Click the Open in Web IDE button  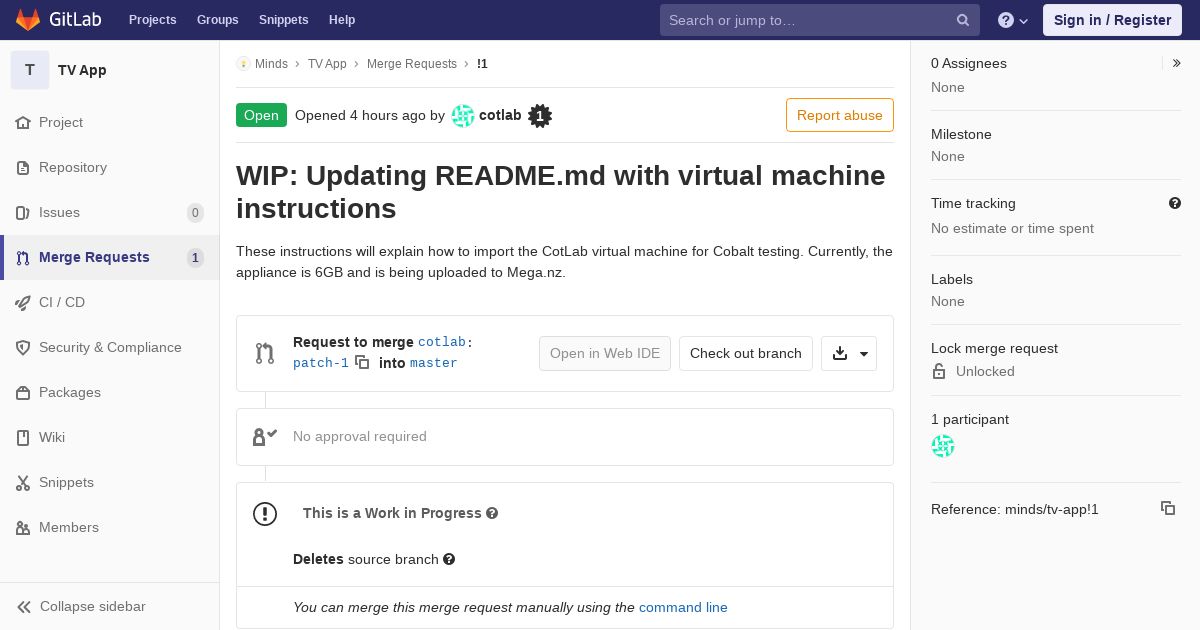[x=605, y=353]
